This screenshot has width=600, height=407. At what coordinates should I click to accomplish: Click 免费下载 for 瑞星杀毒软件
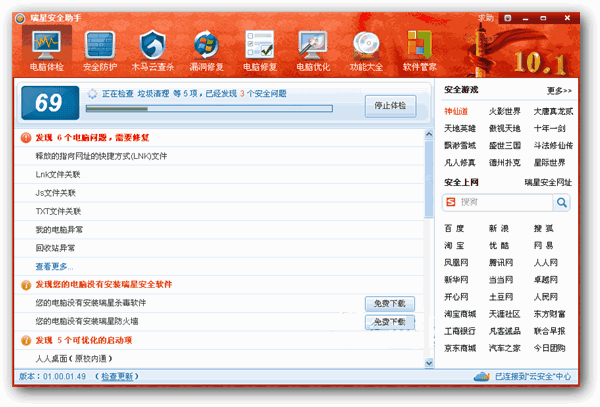pyautogui.click(x=390, y=304)
